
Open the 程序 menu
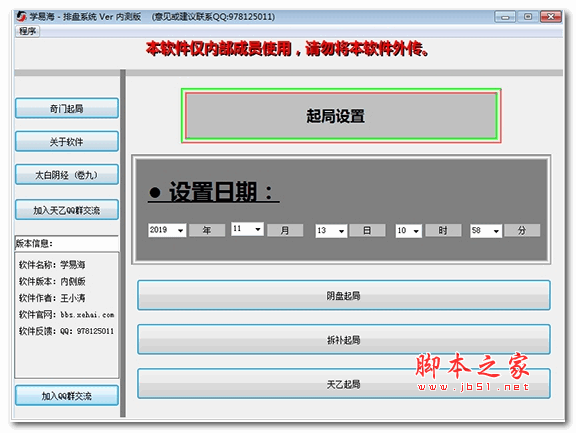click(x=28, y=31)
